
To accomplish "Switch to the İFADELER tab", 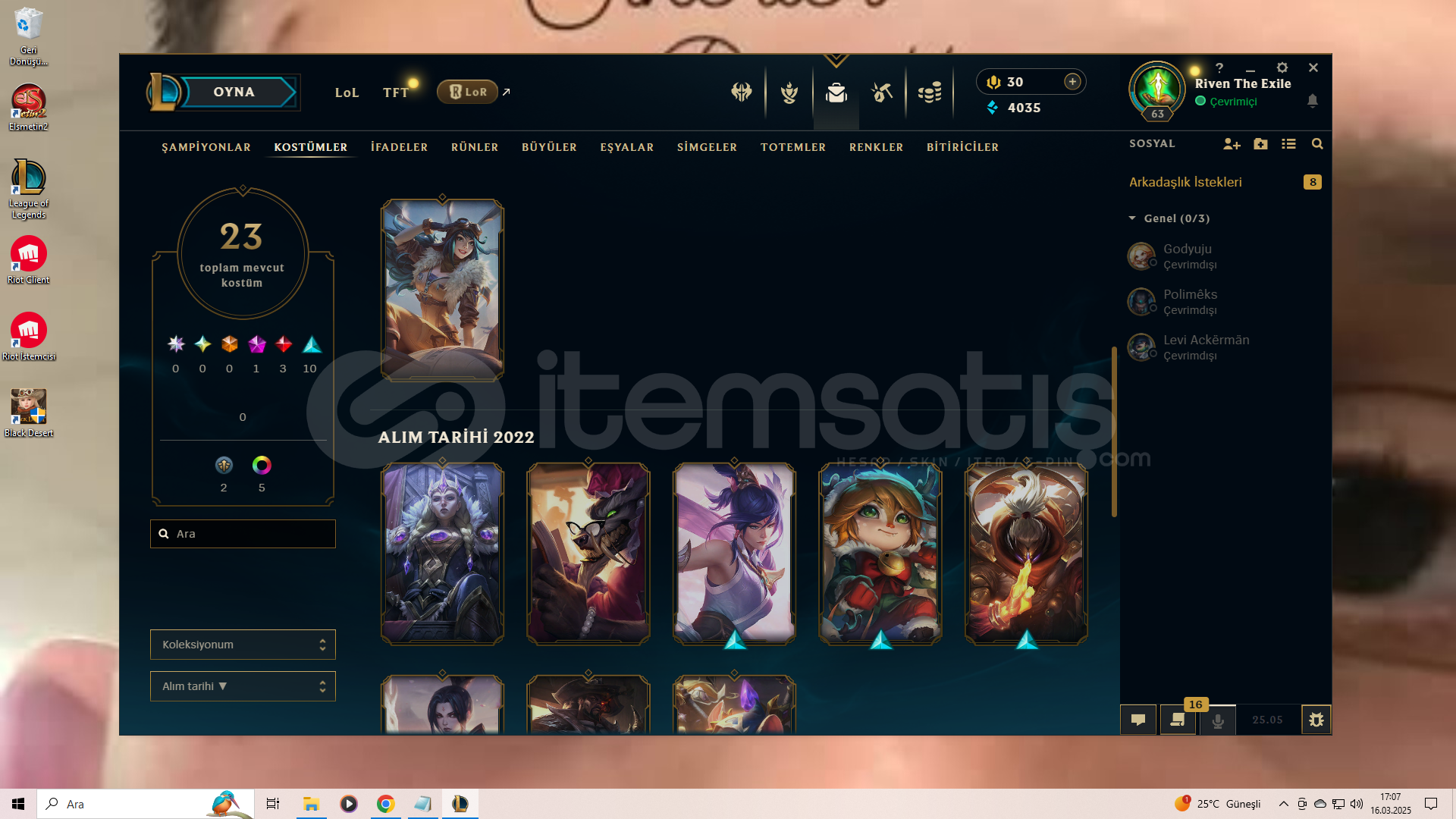I will coord(400,147).
